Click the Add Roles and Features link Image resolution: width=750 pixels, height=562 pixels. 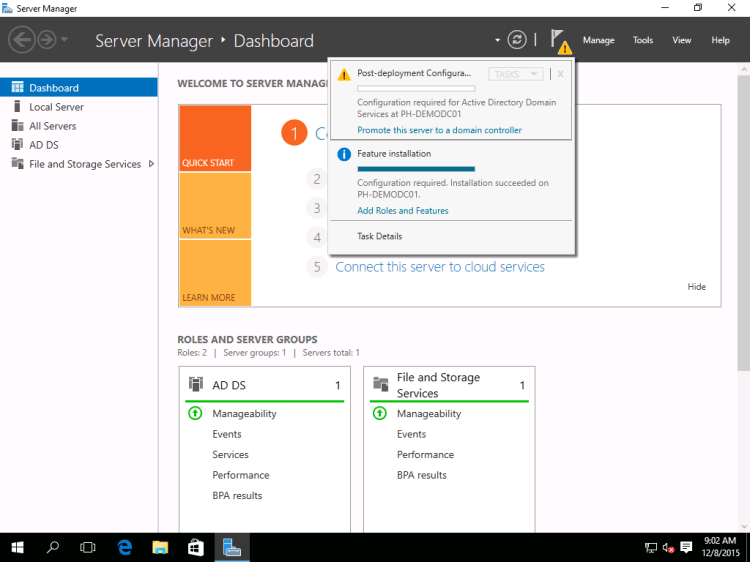pyautogui.click(x=402, y=211)
